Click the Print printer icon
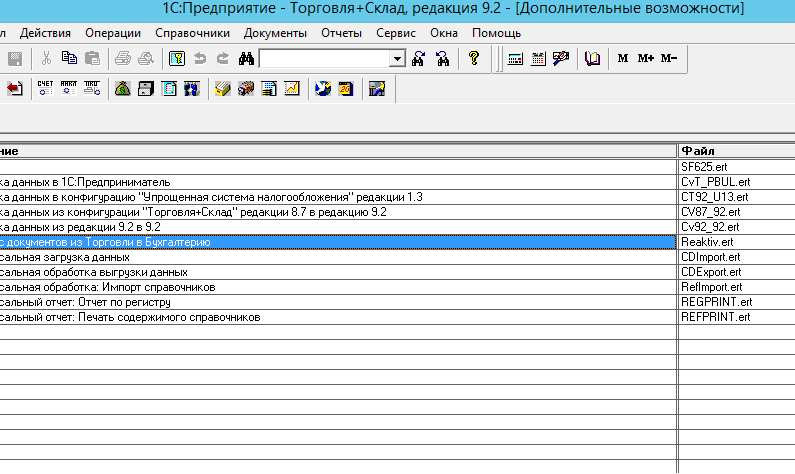This screenshot has width=795, height=474. coord(122,58)
